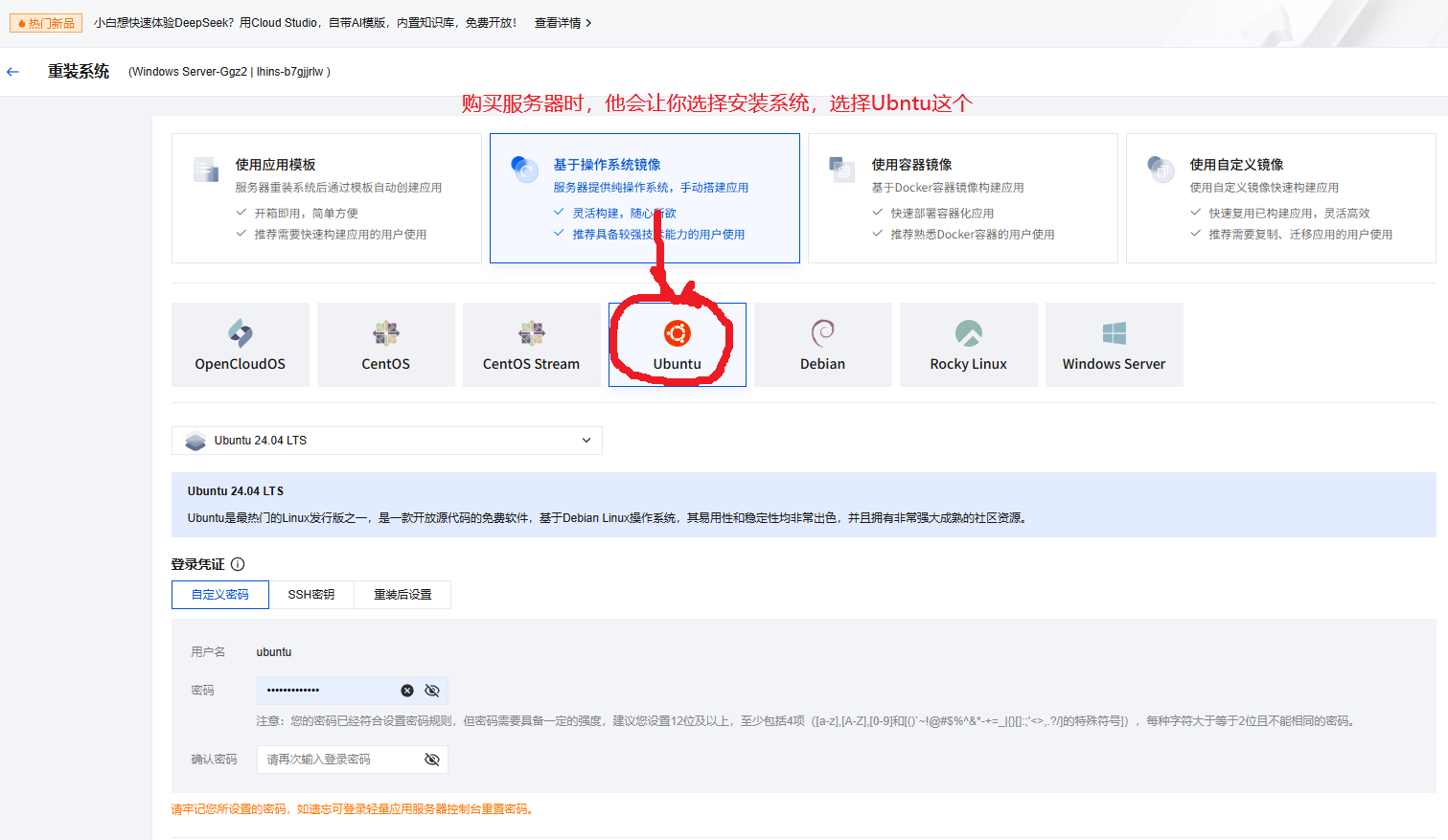
Task: Choose the Windows Server system tile
Action: click(x=1115, y=345)
